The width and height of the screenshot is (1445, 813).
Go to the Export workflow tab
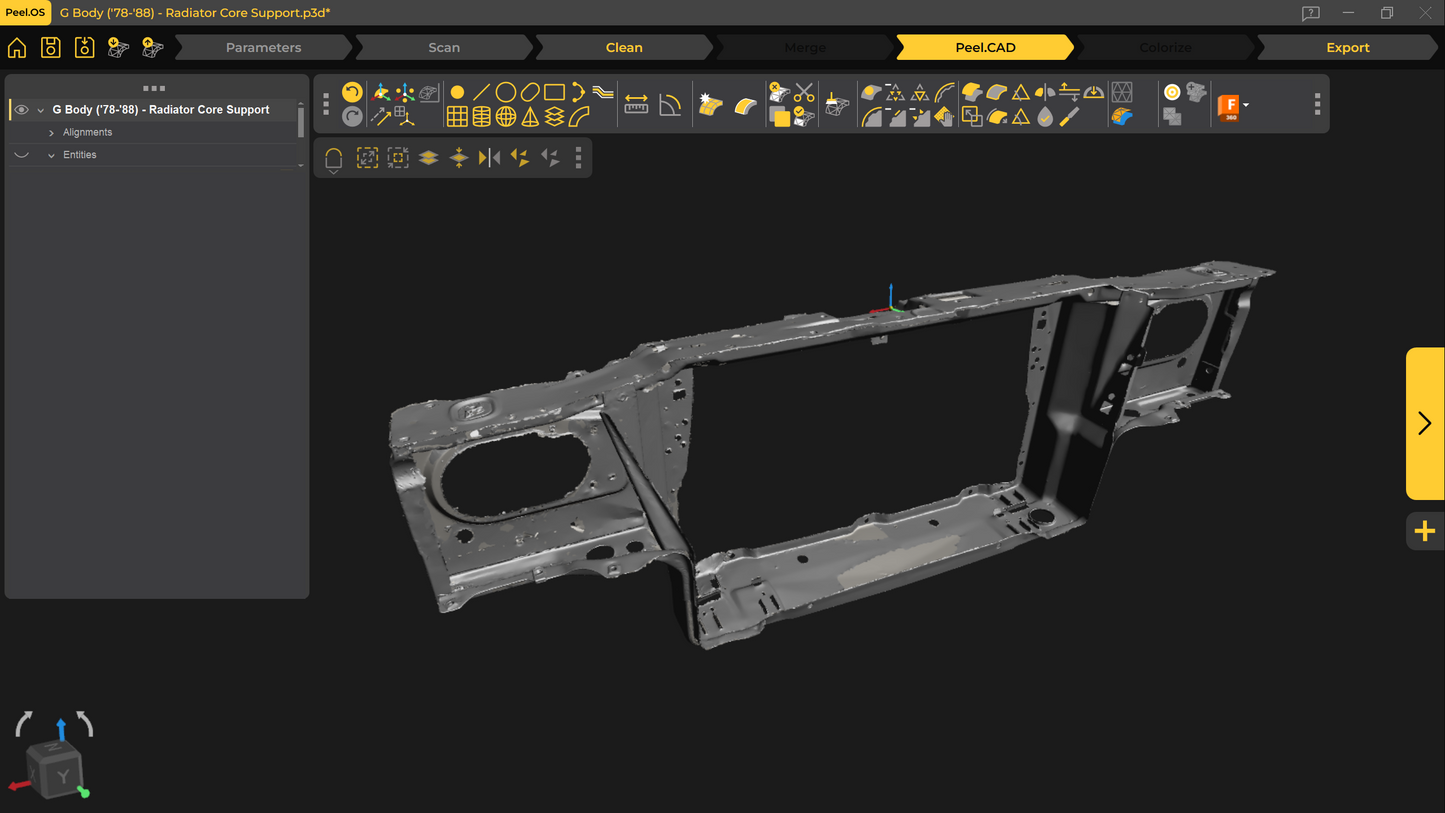(x=1347, y=47)
